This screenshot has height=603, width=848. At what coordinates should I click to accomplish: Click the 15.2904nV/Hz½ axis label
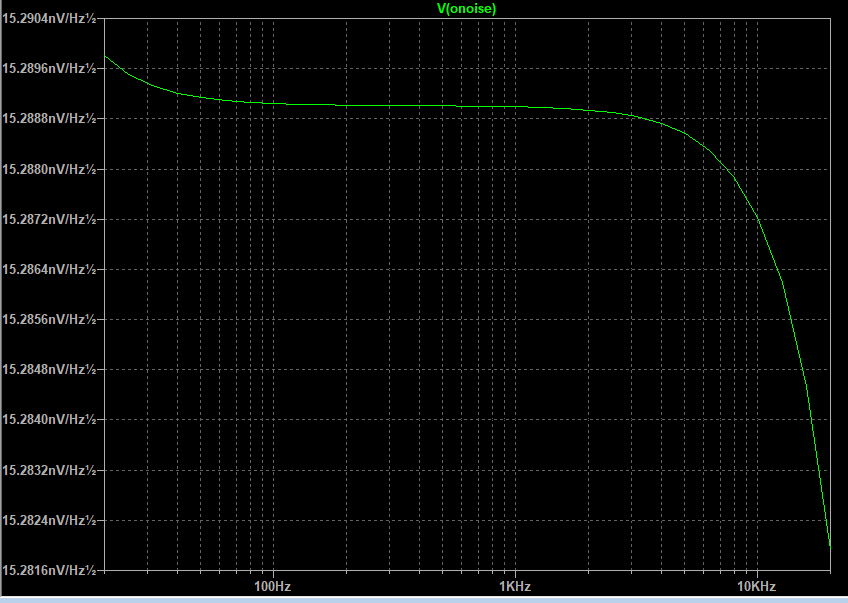(49, 18)
